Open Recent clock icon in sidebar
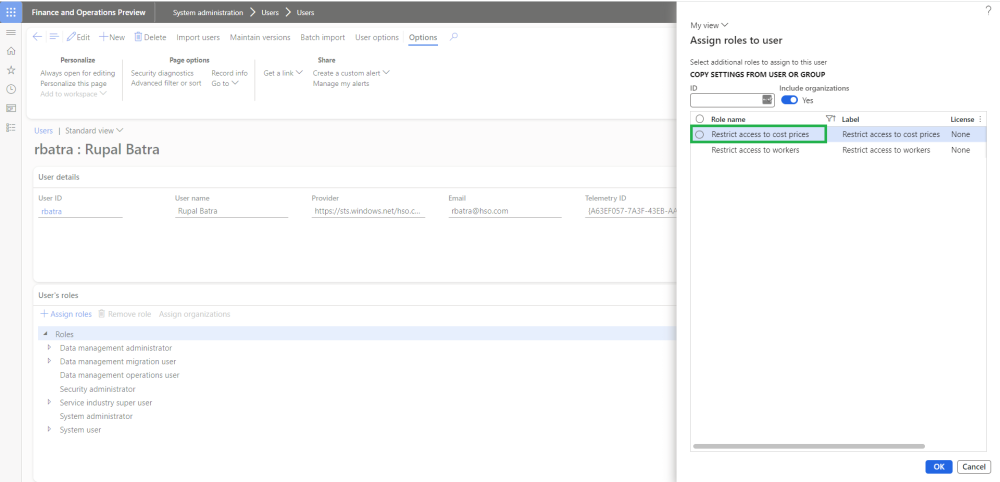Image resolution: width=1000 pixels, height=482 pixels. tap(11, 89)
